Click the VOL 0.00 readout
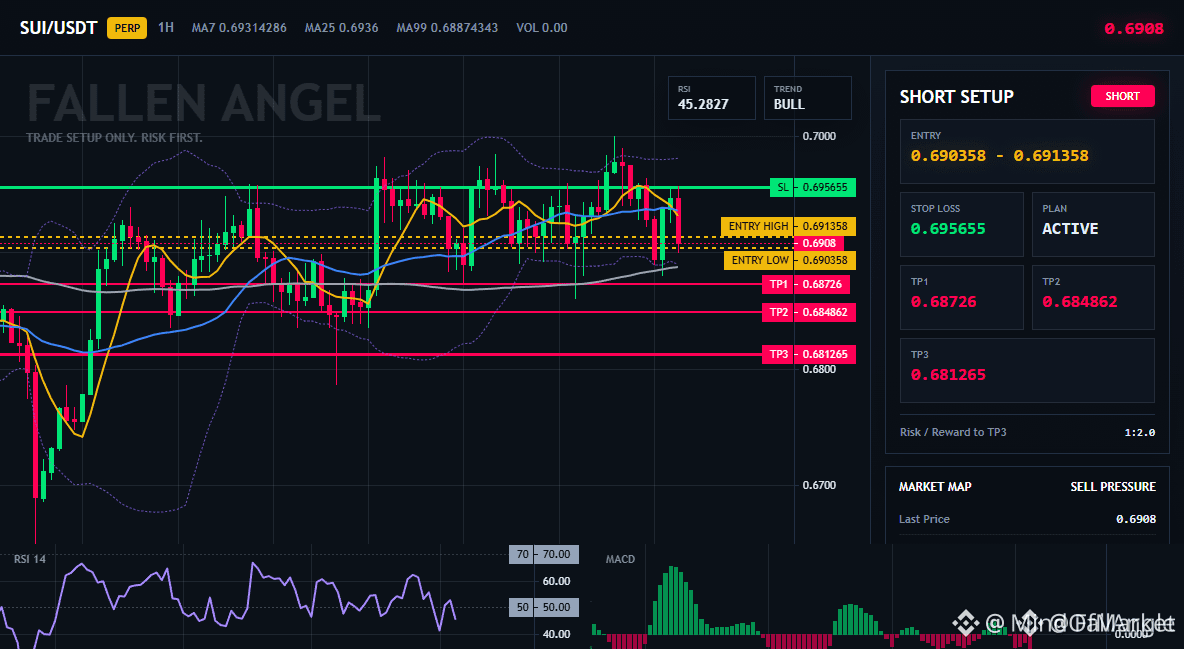1184x649 pixels. [x=541, y=28]
